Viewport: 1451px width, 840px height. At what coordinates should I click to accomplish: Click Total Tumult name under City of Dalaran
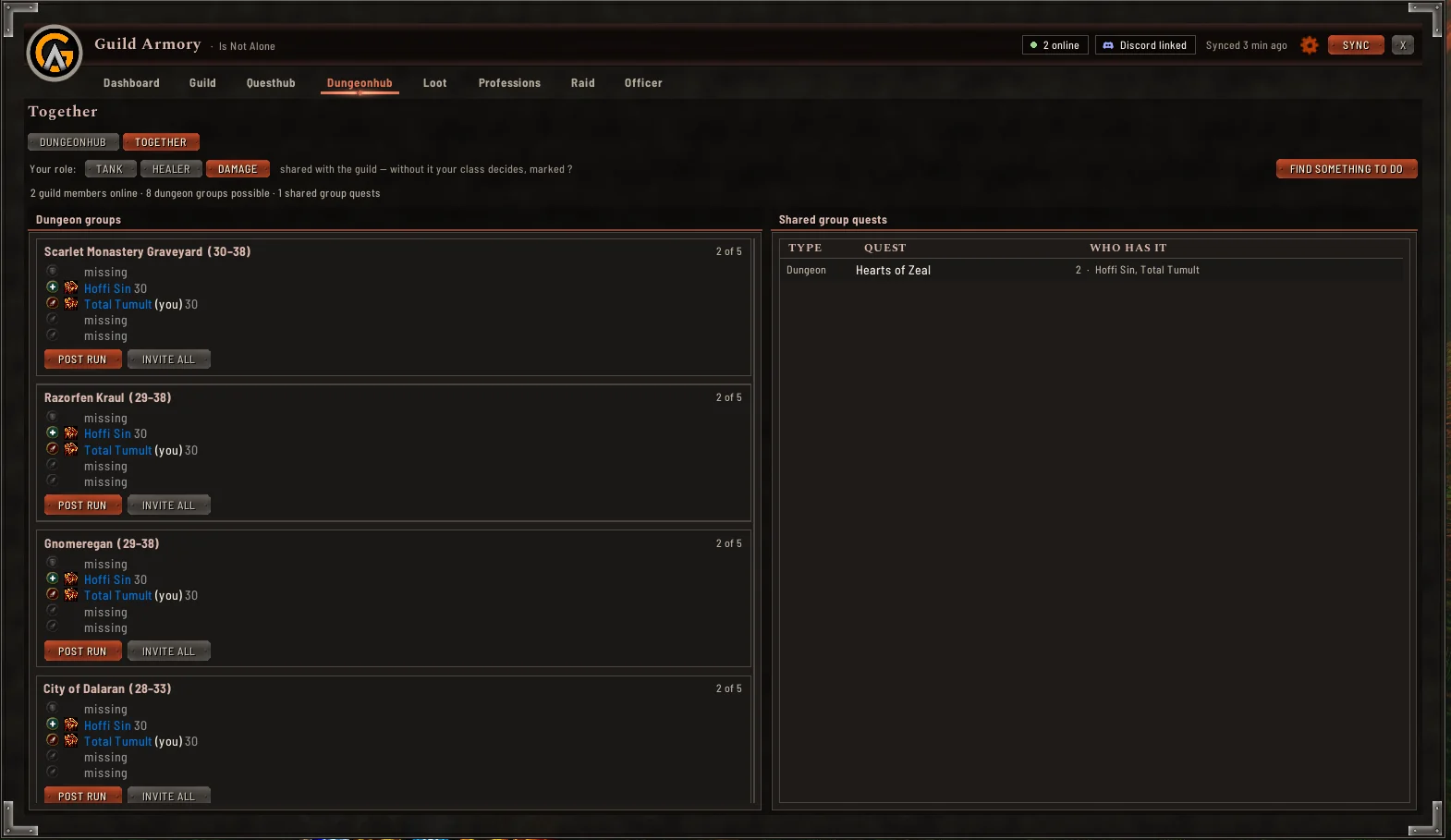point(117,741)
